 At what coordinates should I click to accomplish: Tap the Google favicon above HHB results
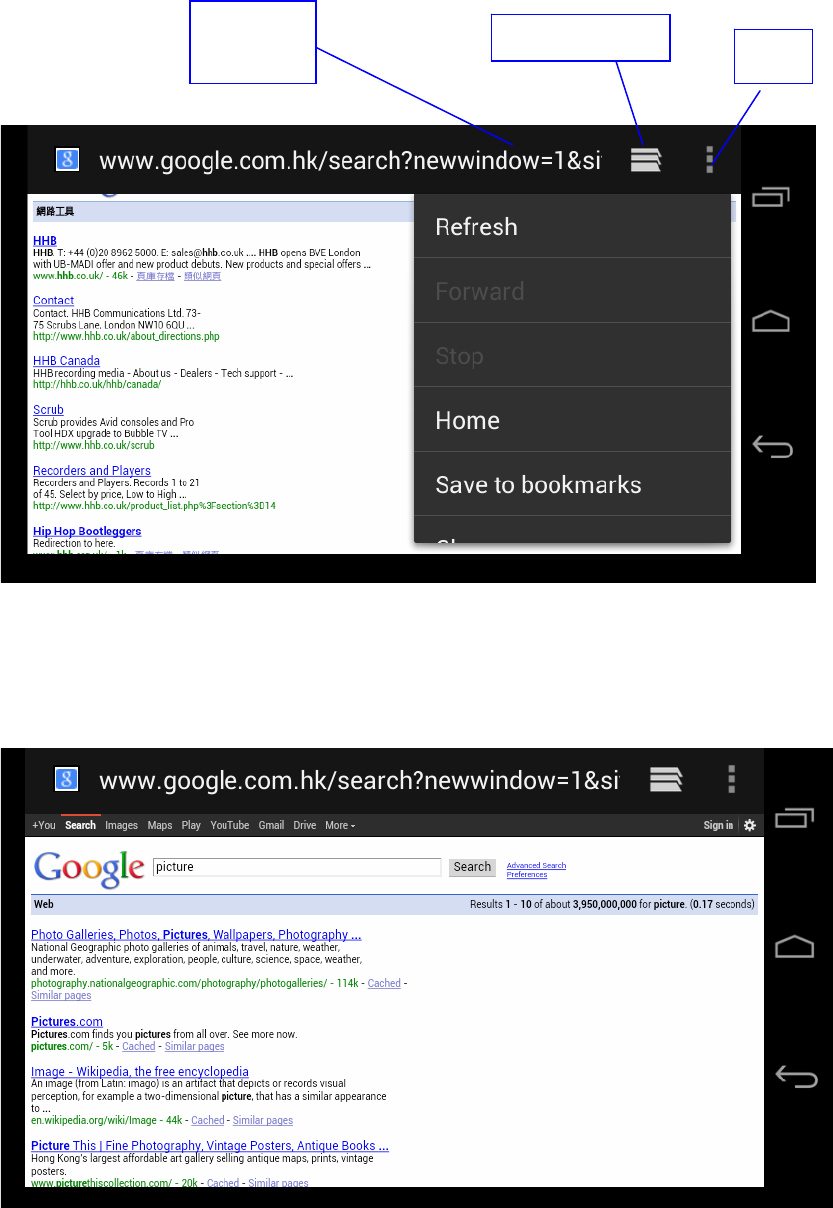(x=66, y=160)
